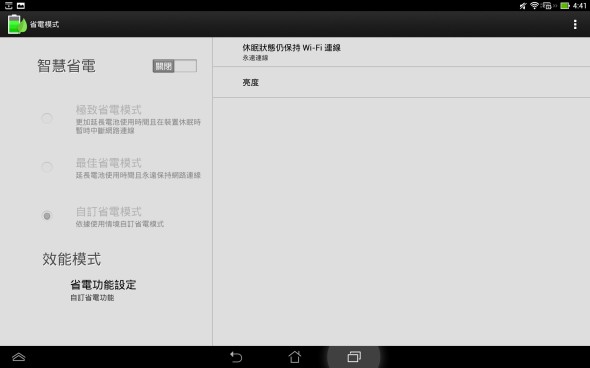Screen dimensions: 590x368
Task: Tap the Wi-Fi status icon
Action: click(534, 5)
